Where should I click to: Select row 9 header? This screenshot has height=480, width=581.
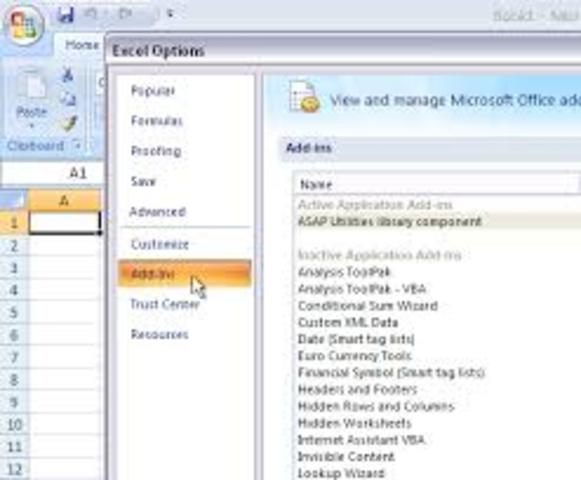coord(14,402)
